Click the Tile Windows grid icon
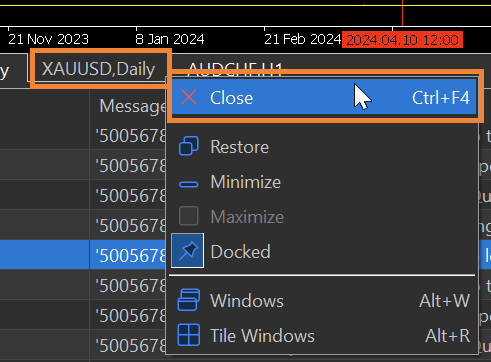 189,335
